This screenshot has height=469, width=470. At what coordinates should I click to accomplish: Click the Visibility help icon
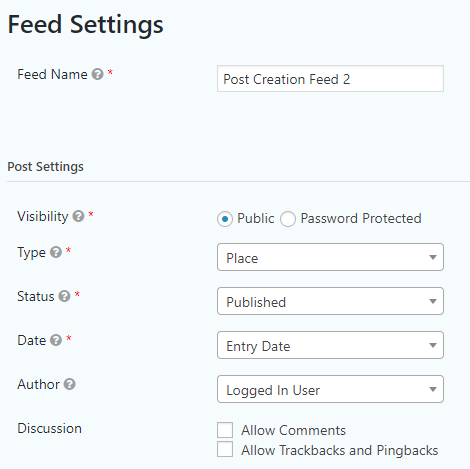pyautogui.click(x=78, y=216)
